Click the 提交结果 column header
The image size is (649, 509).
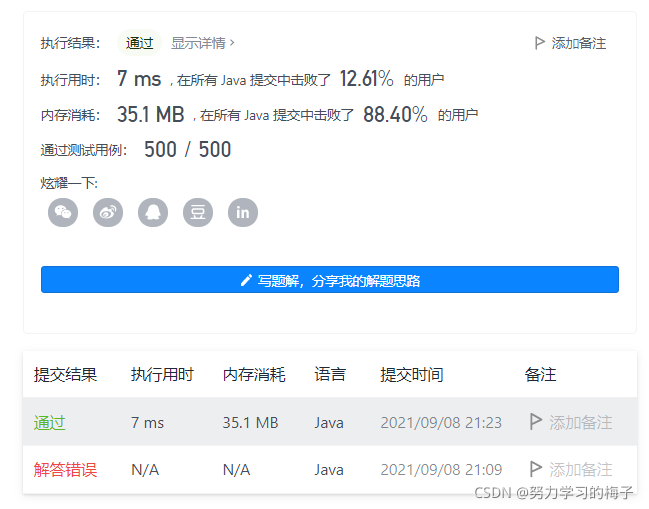pyautogui.click(x=65, y=375)
